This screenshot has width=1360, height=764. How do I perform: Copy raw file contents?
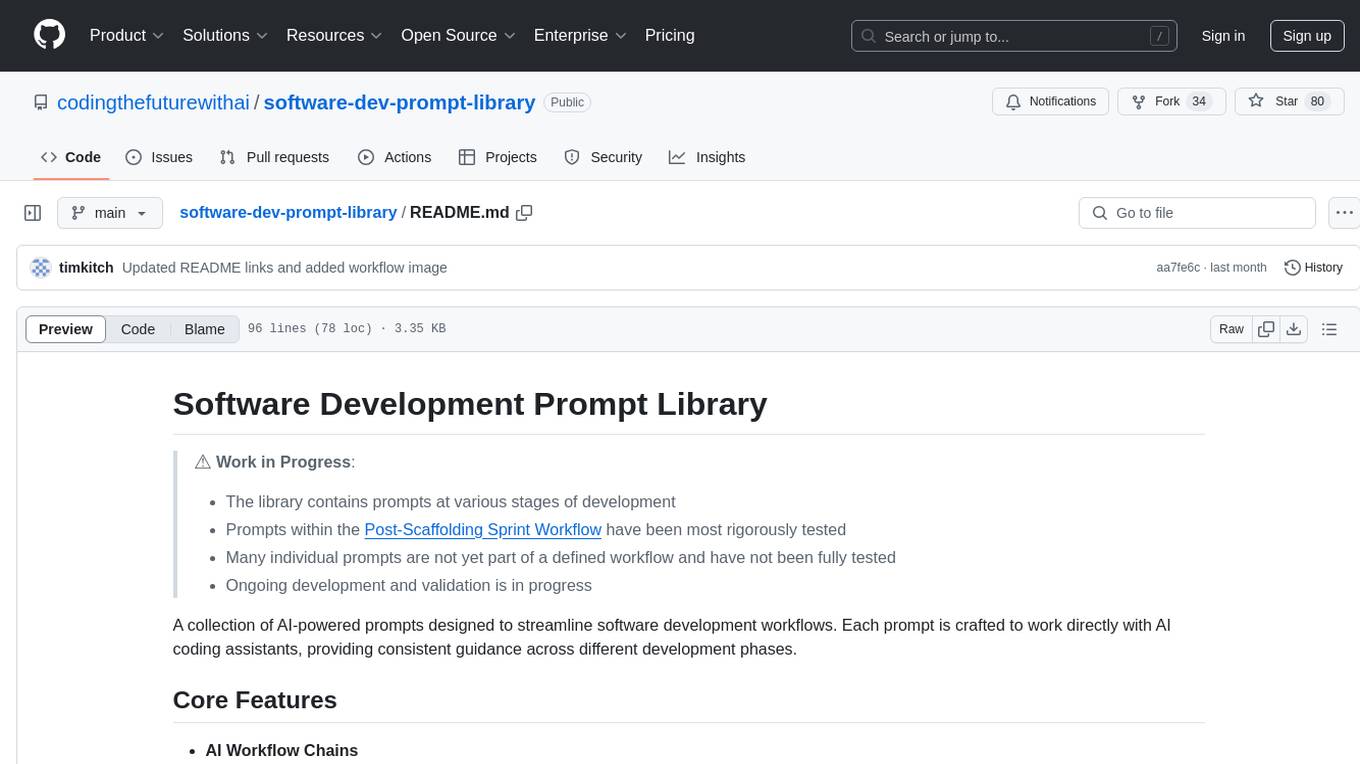tap(1266, 329)
